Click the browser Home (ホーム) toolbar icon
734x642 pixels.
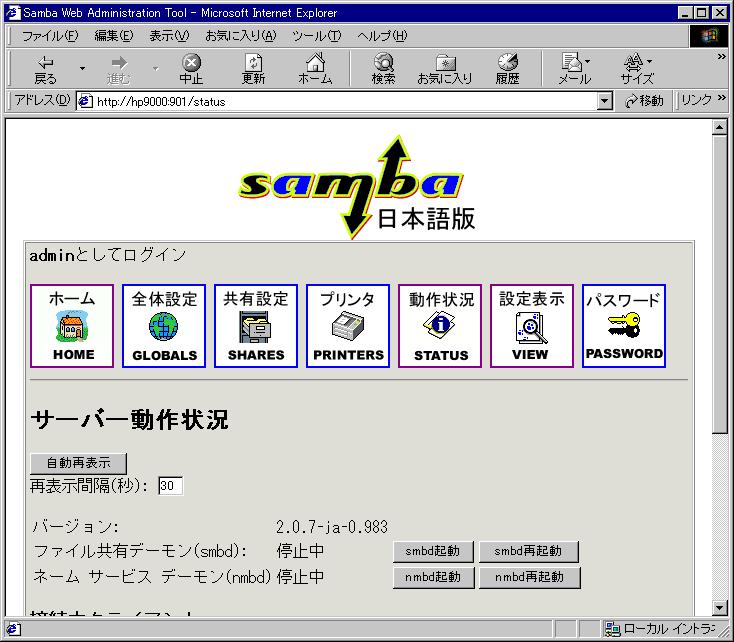315,69
